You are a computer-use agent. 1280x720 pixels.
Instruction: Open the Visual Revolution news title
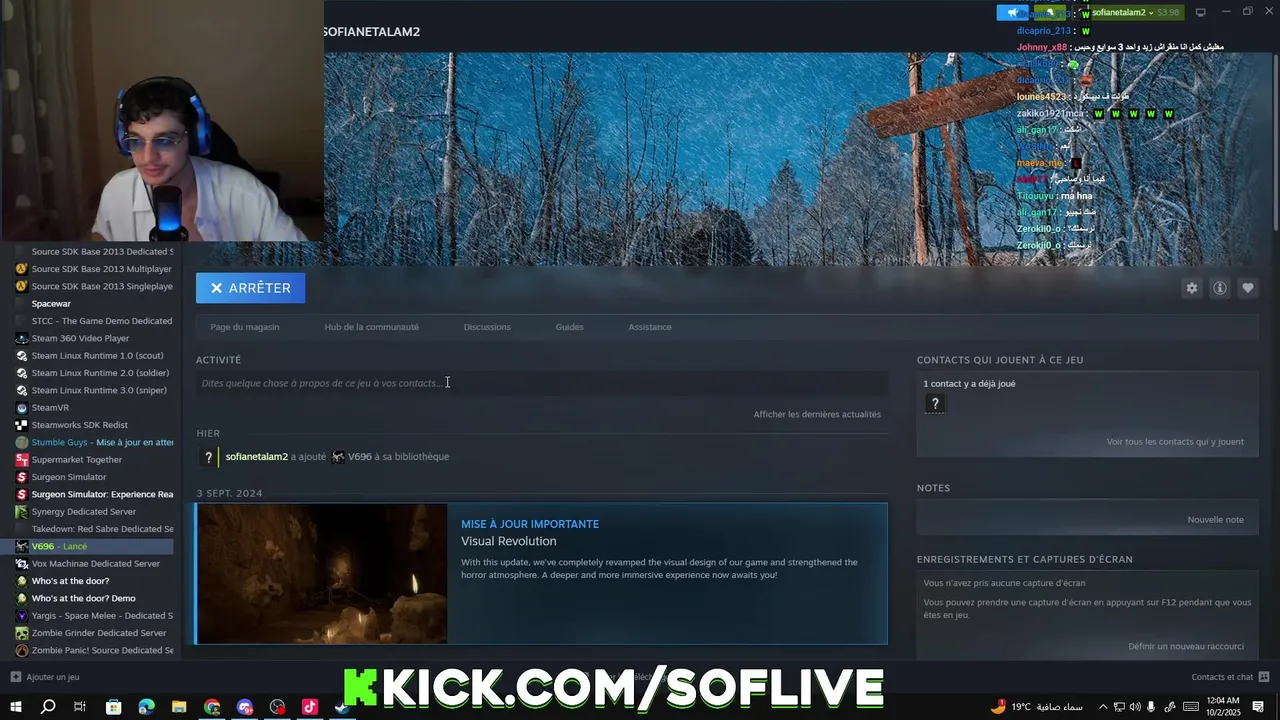[508, 541]
